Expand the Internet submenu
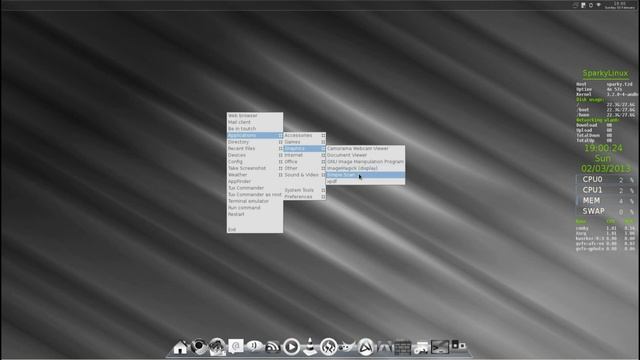Viewport: 640px width, 360px height. click(304, 155)
